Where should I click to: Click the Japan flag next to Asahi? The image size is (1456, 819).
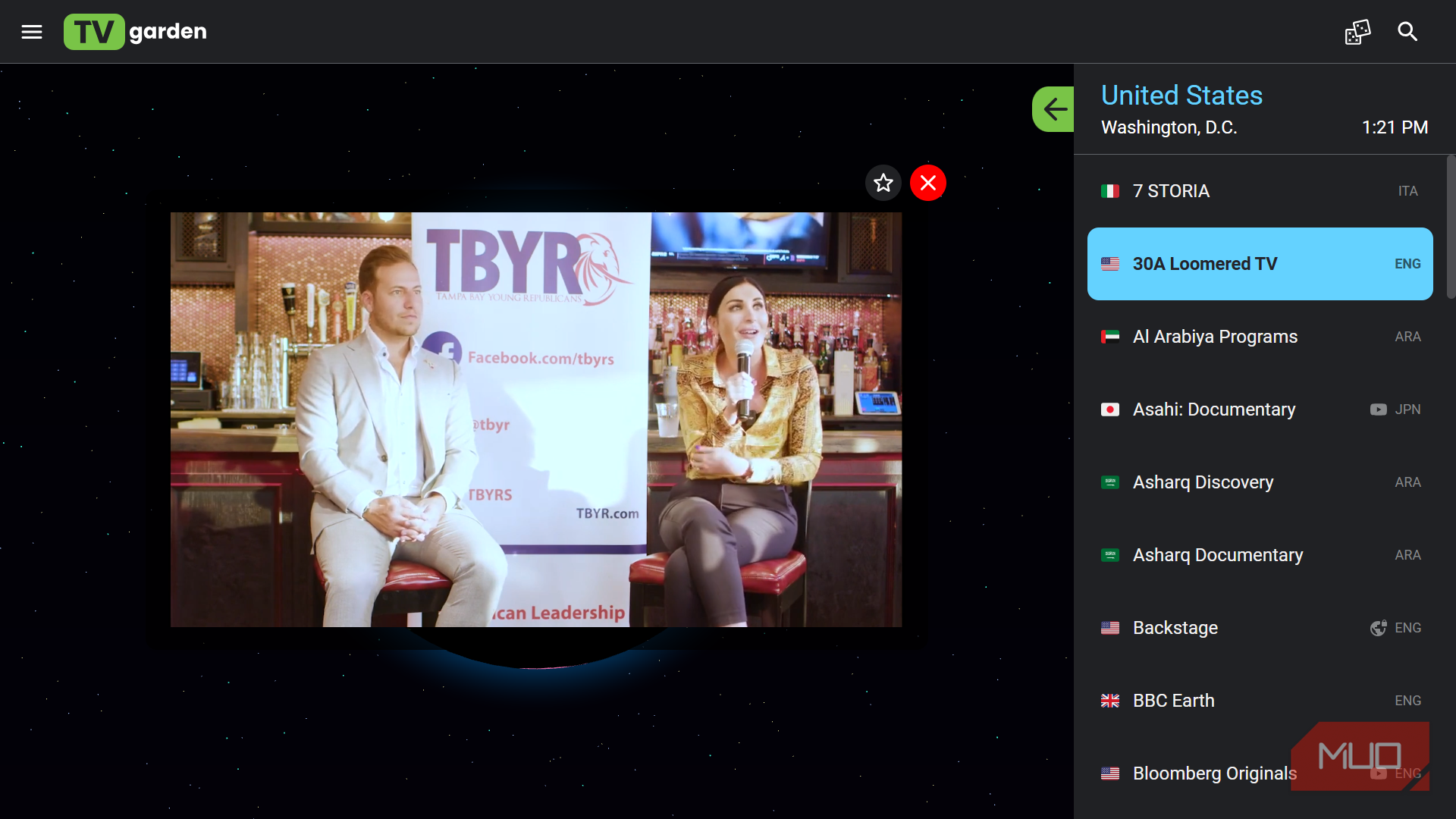point(1110,409)
